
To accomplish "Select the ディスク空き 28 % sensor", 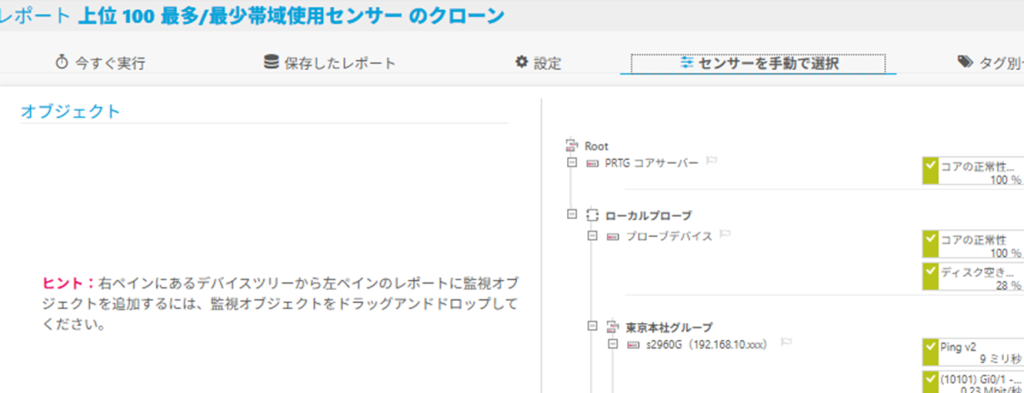I will tap(973, 277).
